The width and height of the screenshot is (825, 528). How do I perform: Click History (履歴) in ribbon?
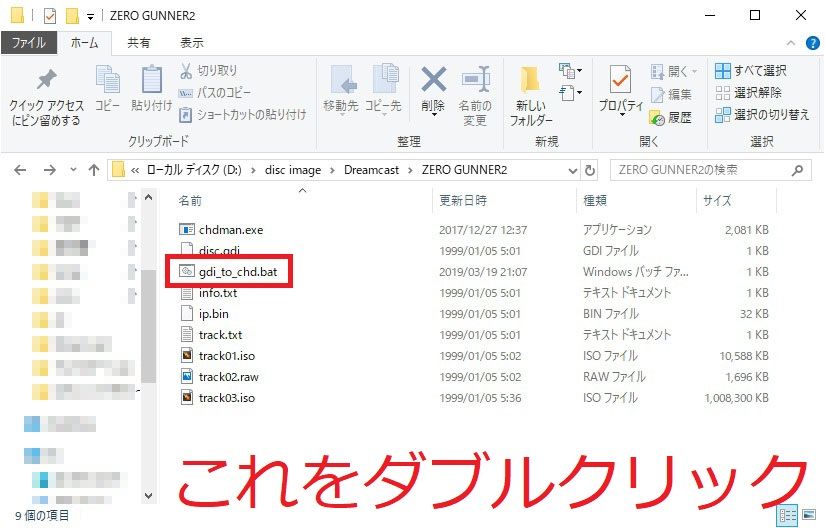pos(671,117)
